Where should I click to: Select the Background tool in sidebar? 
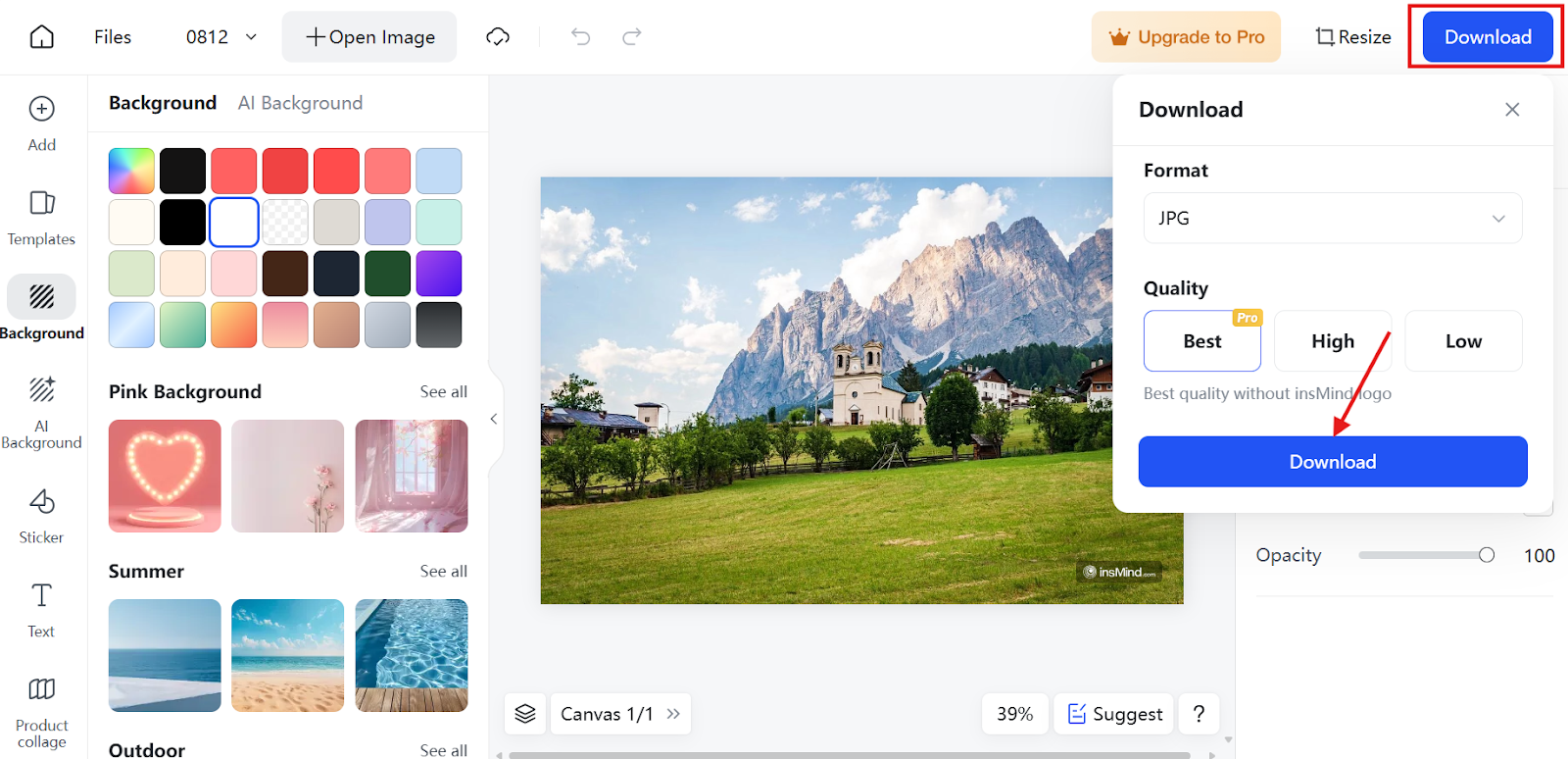tap(41, 308)
